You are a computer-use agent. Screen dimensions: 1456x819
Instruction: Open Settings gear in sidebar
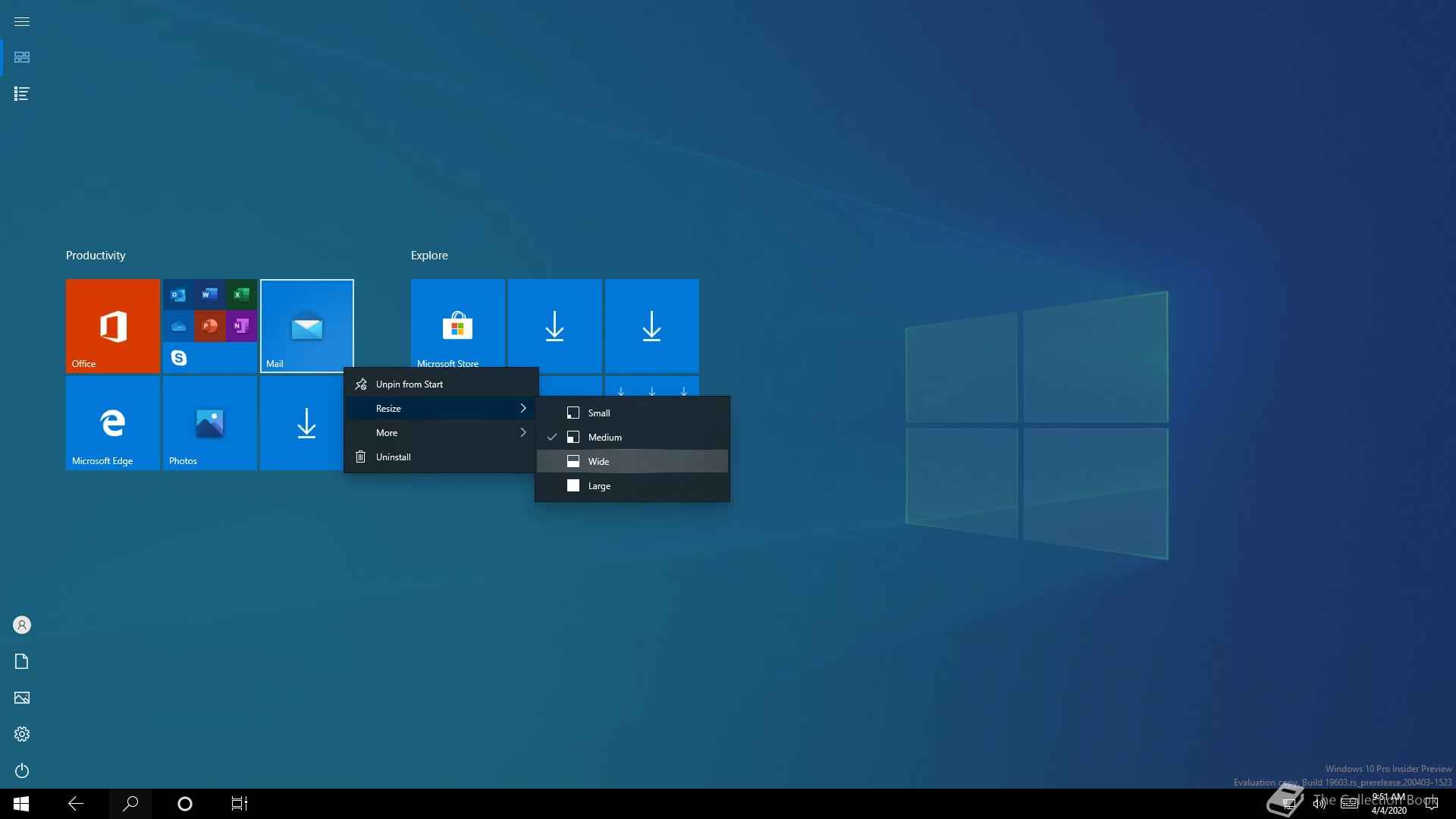(x=22, y=734)
